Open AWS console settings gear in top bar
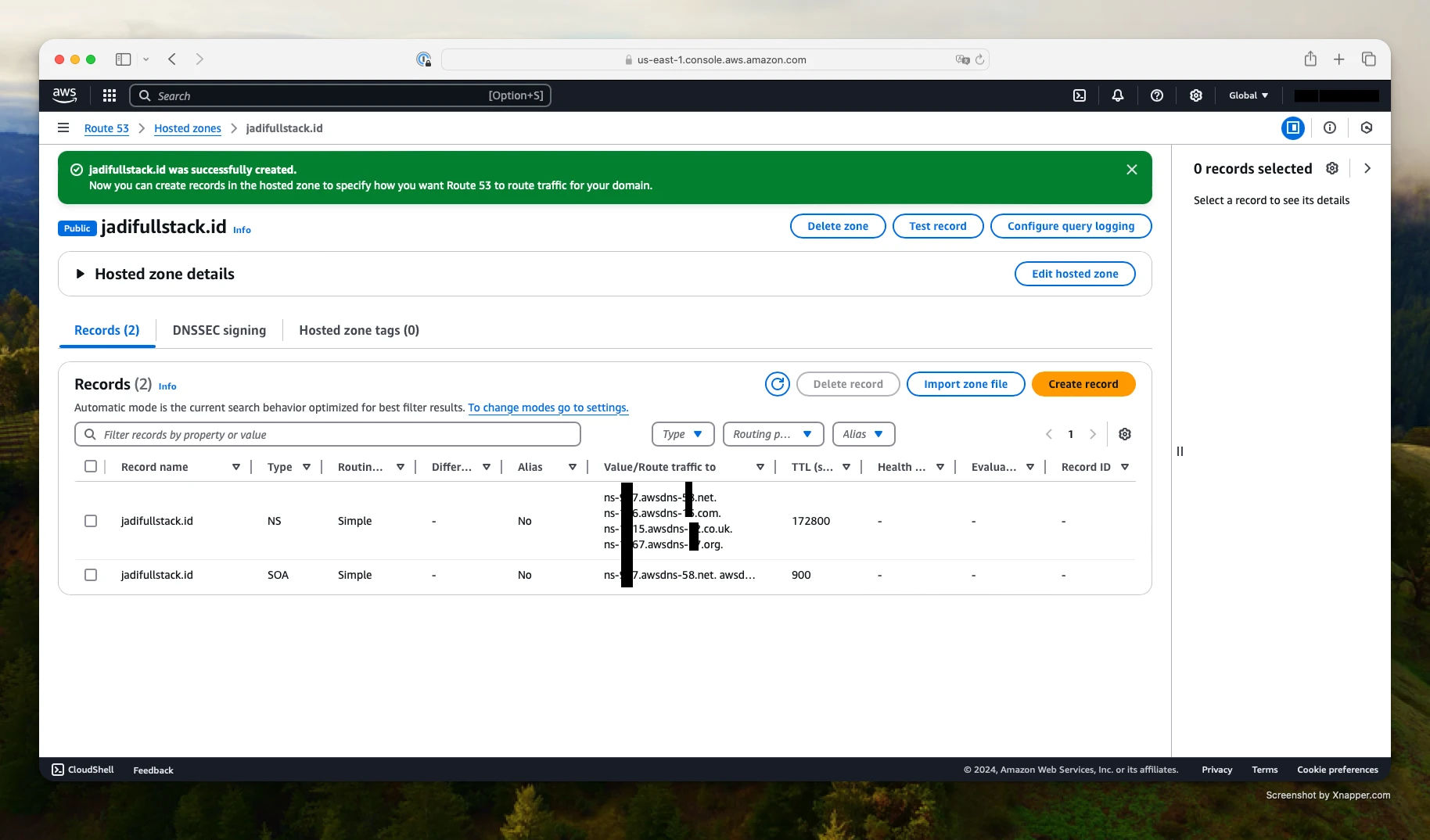The height and width of the screenshot is (840, 1430). point(1196,95)
